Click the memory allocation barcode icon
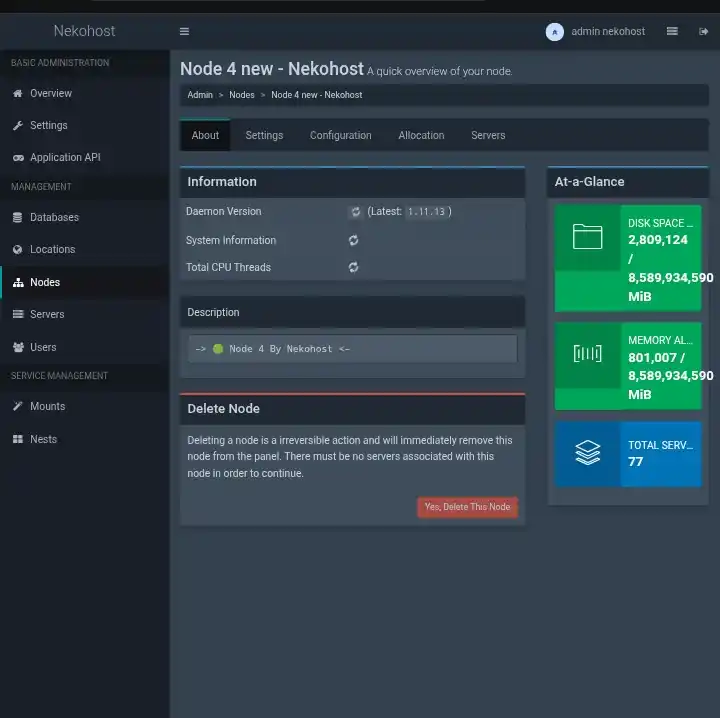The image size is (720, 718). [587, 353]
